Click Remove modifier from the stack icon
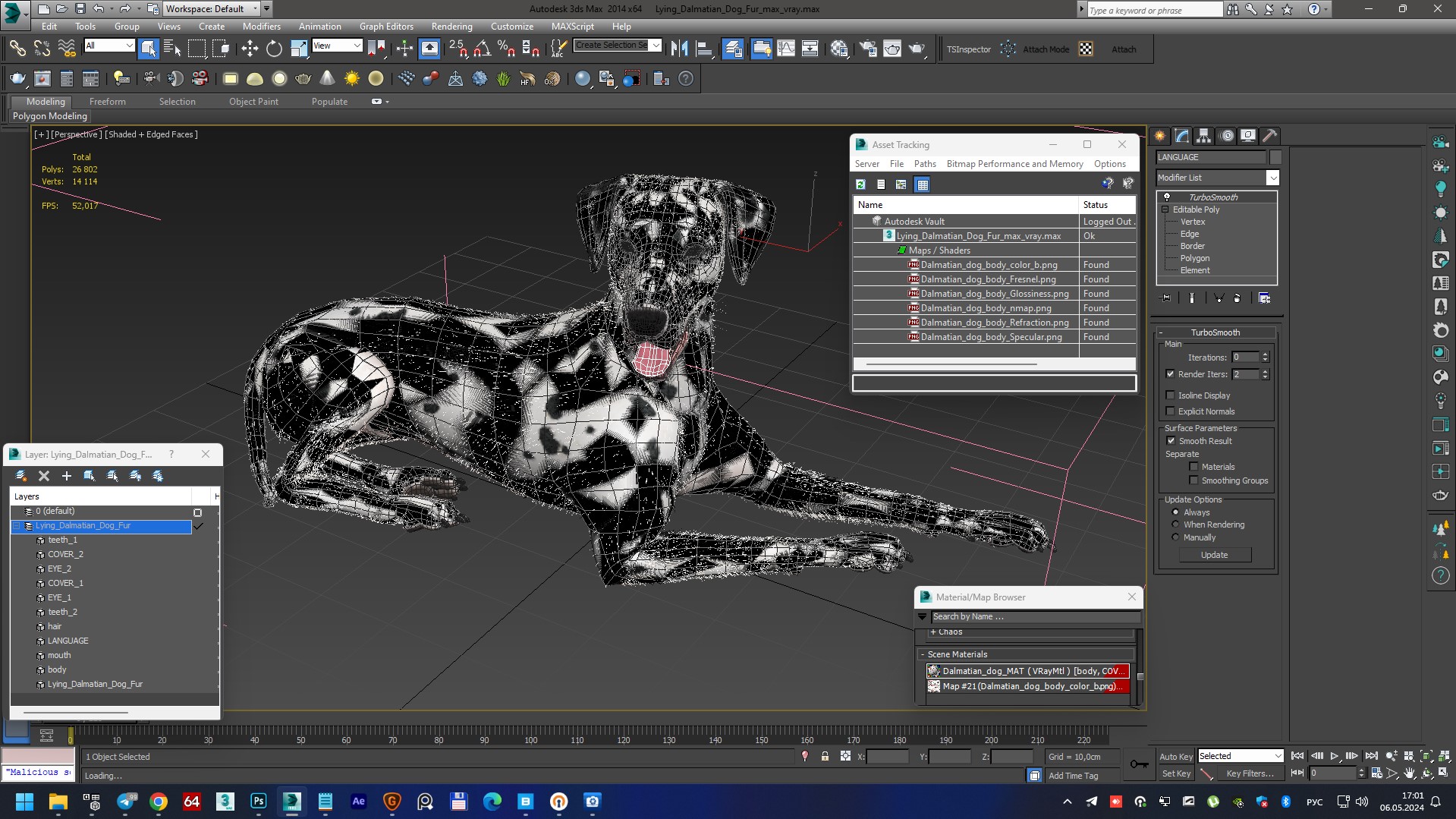 click(x=1237, y=298)
